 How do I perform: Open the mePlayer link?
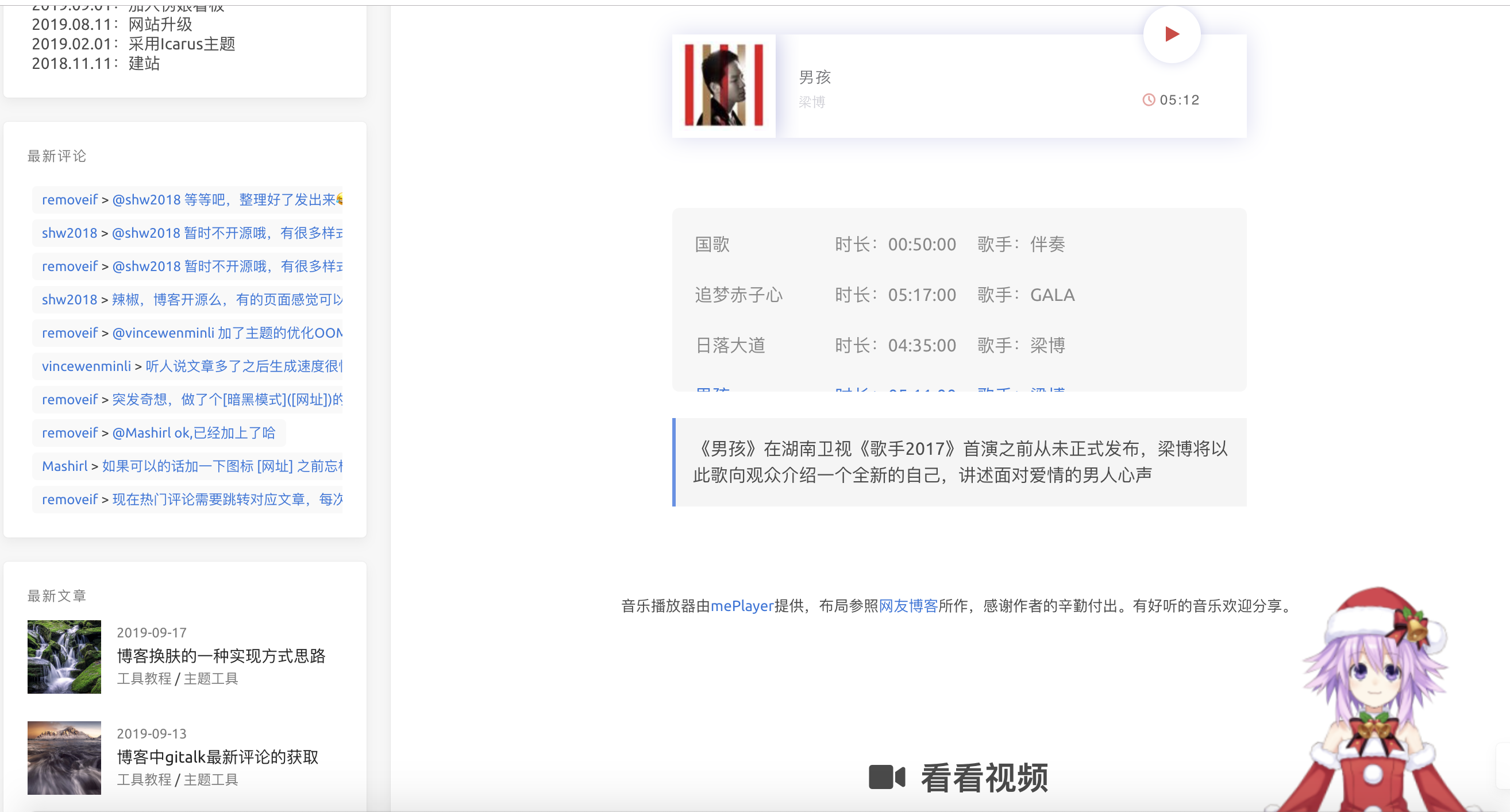(742, 606)
